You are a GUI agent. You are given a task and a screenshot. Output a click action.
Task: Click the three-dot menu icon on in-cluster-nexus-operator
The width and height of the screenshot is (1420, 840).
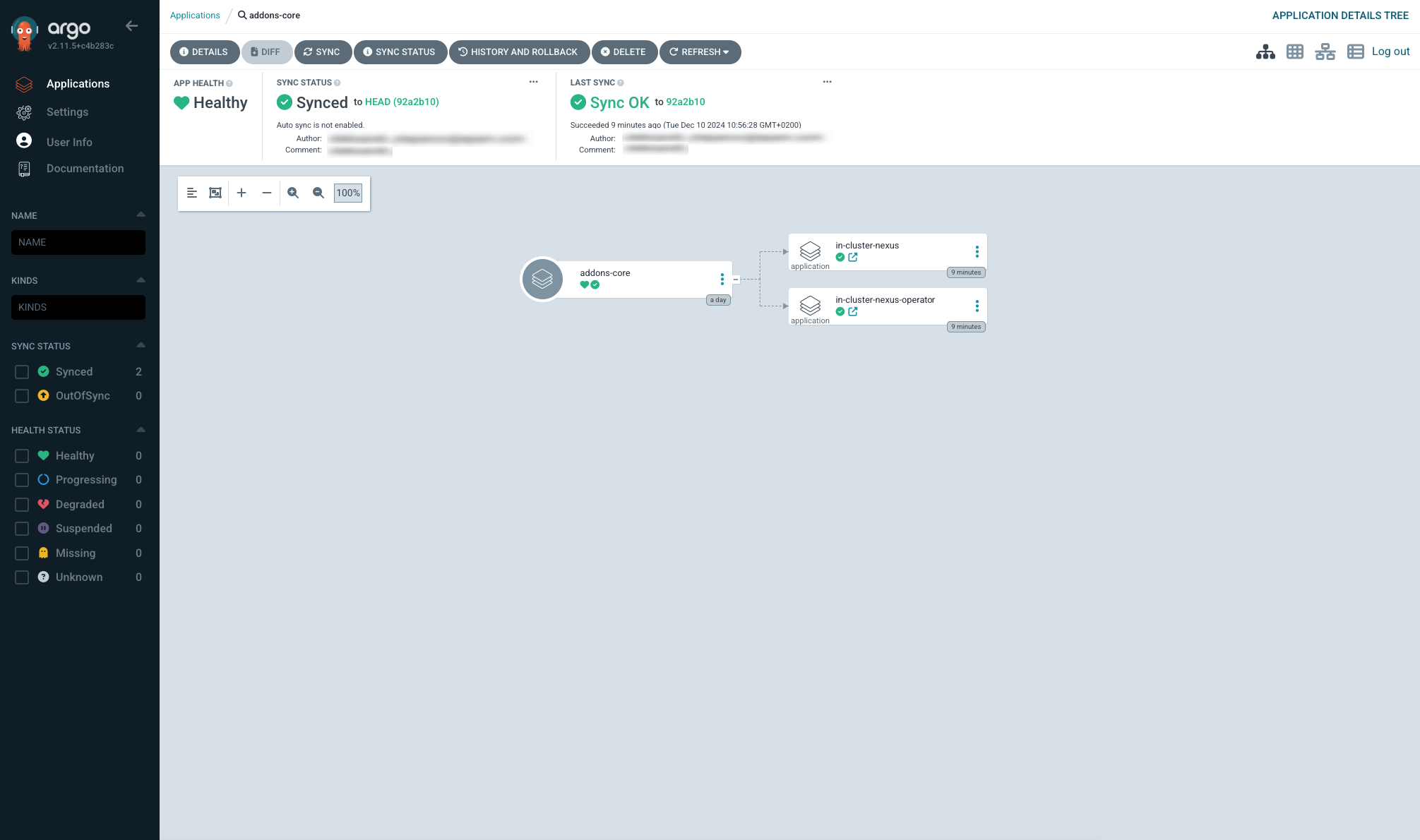(977, 305)
